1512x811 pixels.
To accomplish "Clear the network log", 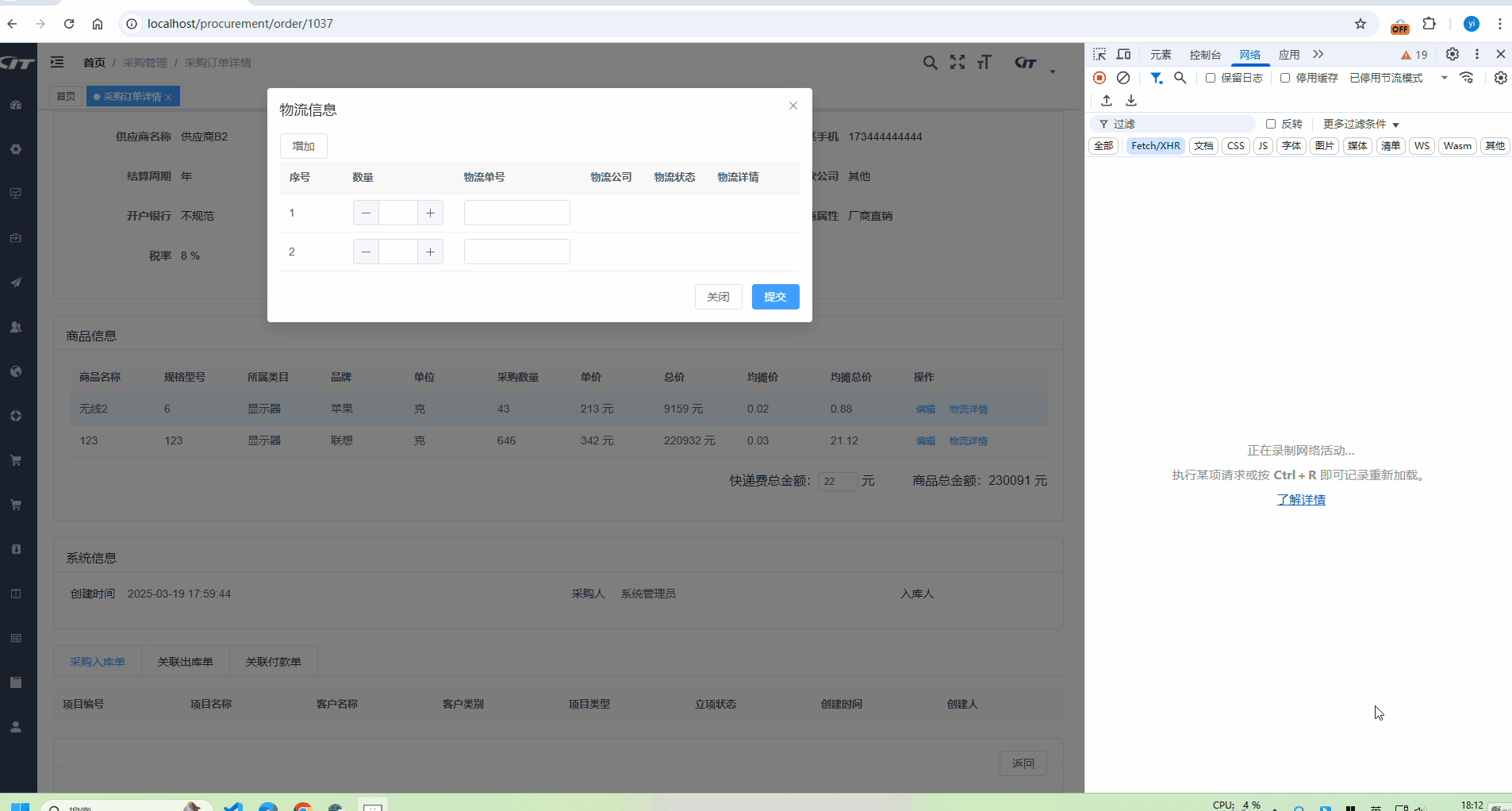I will pos(1123,78).
